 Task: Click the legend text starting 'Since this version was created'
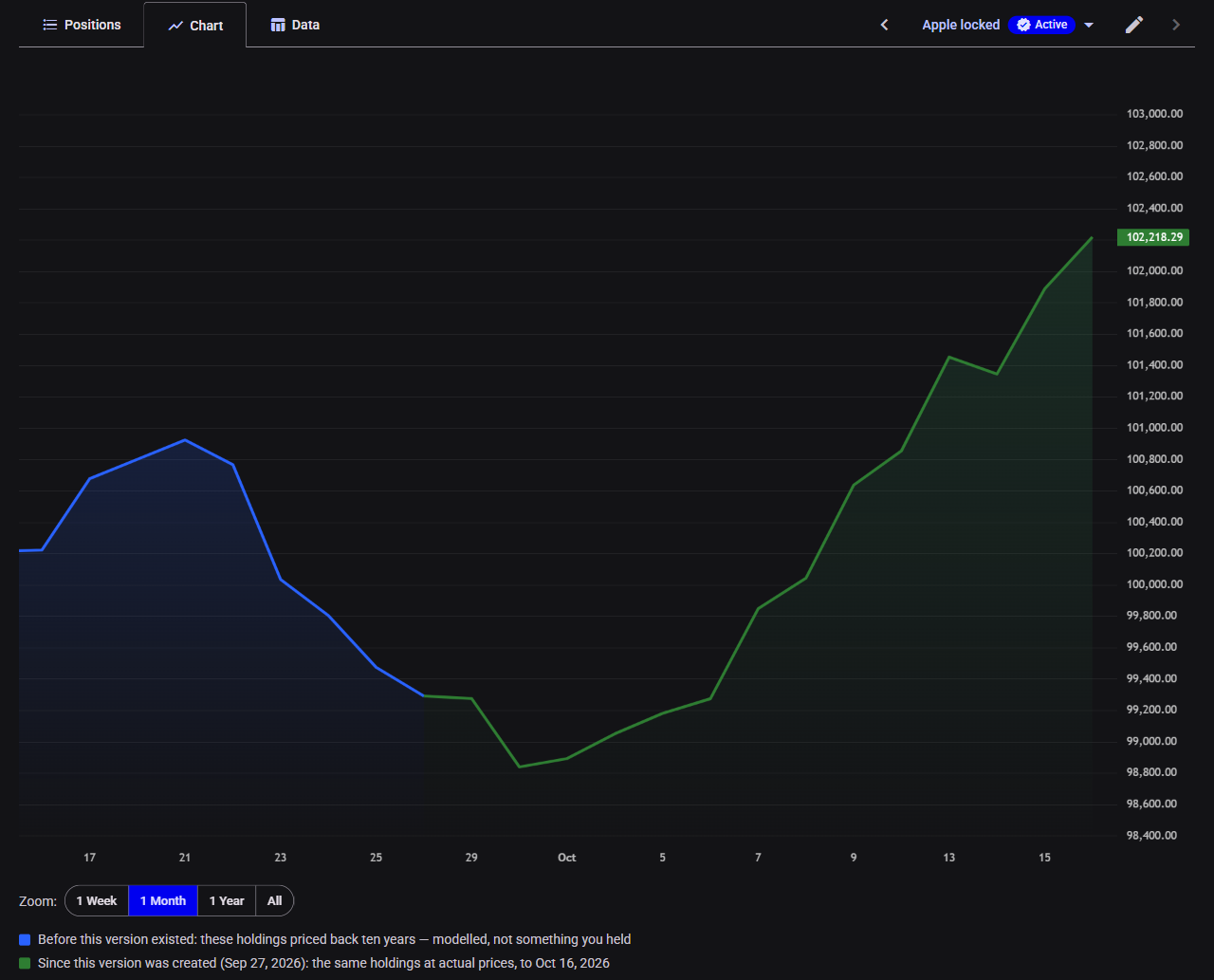pyautogui.click(x=323, y=963)
